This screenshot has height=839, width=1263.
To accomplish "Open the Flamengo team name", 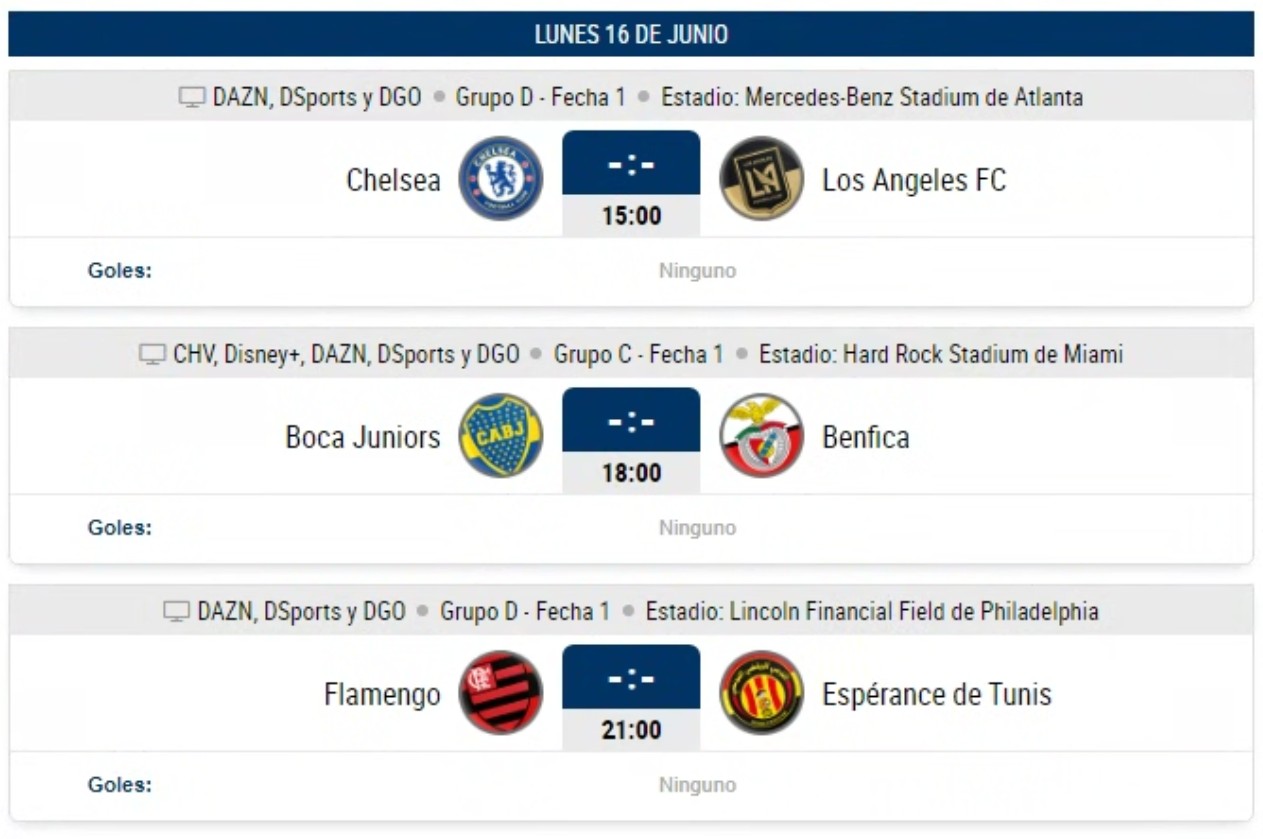I will coord(382,695).
